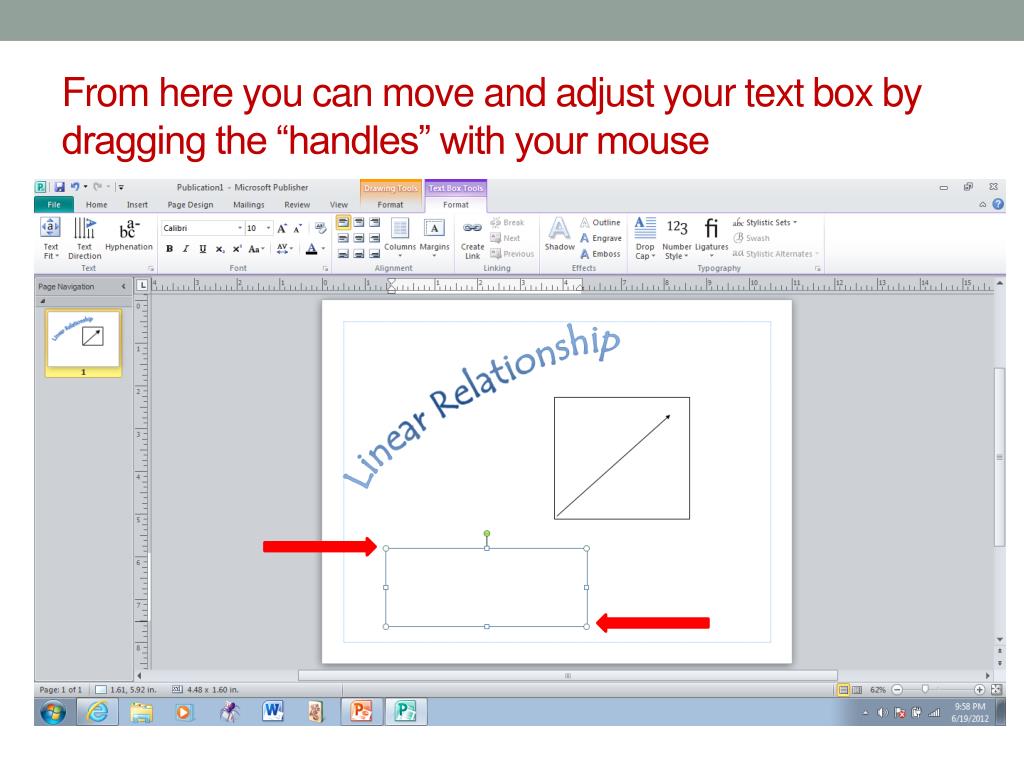Open the Drawing Tools Format tab
Image resolution: width=1024 pixels, height=768 pixels.
(391, 204)
